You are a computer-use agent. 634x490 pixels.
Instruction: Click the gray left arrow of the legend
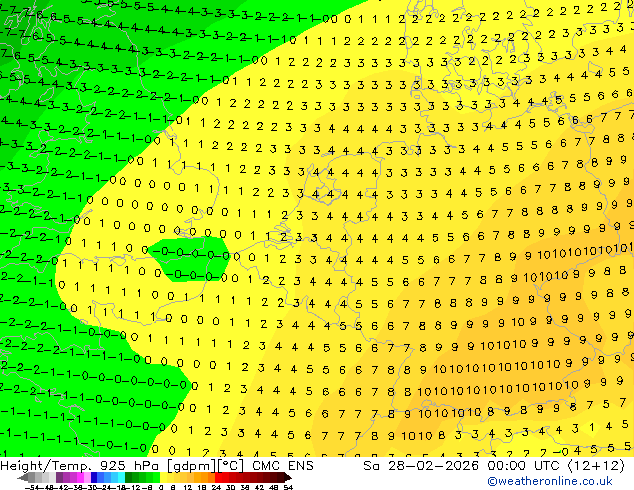pos(23,477)
